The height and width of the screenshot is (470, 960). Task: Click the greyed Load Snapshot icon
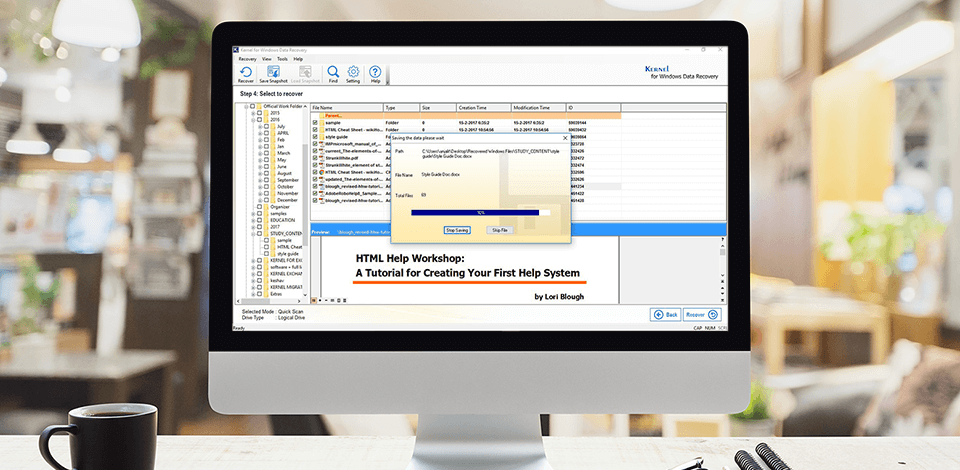305,75
